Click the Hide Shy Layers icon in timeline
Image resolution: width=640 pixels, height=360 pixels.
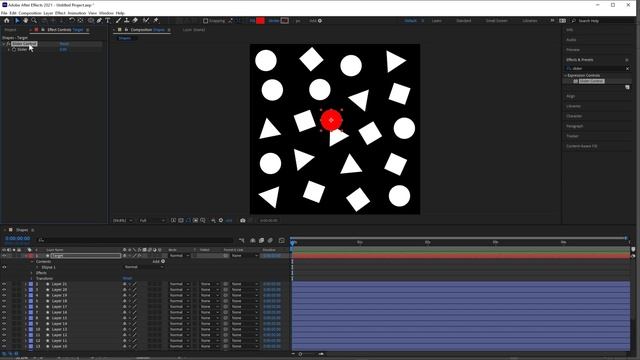coord(253,240)
